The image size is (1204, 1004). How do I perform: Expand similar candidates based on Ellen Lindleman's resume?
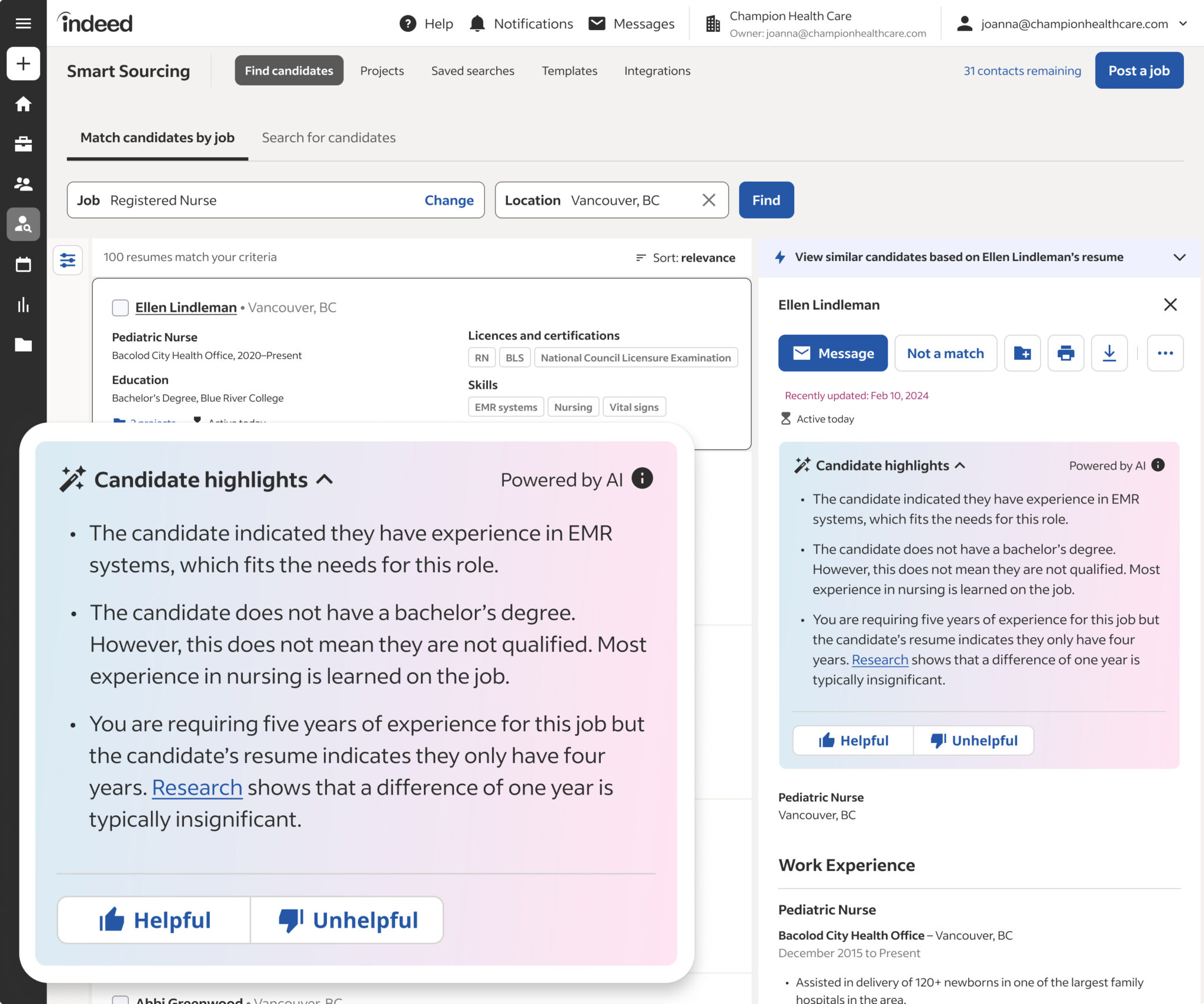coord(1179,257)
